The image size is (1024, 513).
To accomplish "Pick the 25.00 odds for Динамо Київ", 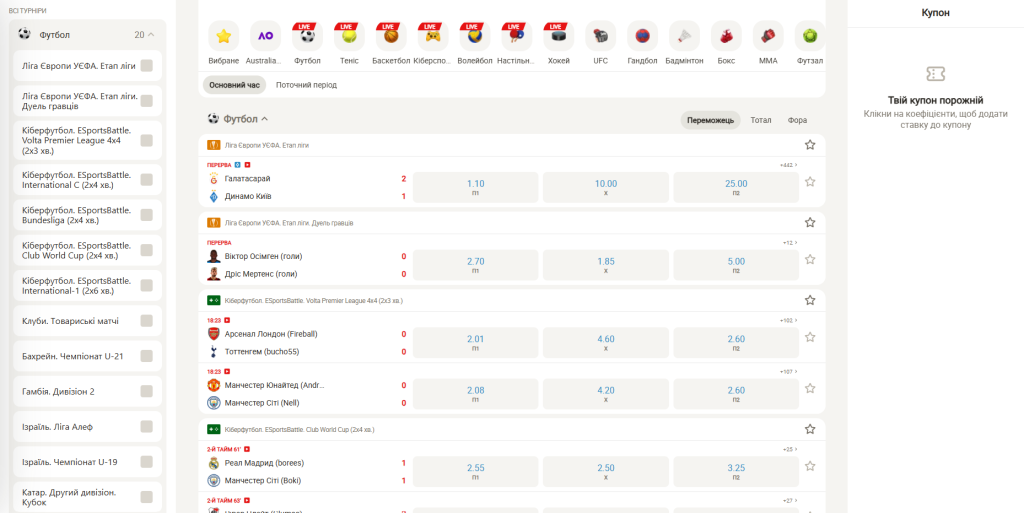I will [x=736, y=187].
